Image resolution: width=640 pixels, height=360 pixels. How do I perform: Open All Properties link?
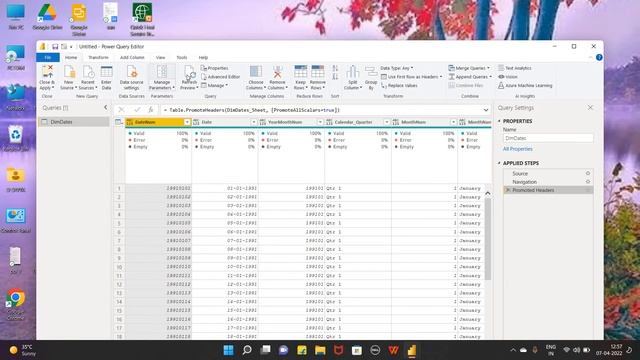coord(518,149)
